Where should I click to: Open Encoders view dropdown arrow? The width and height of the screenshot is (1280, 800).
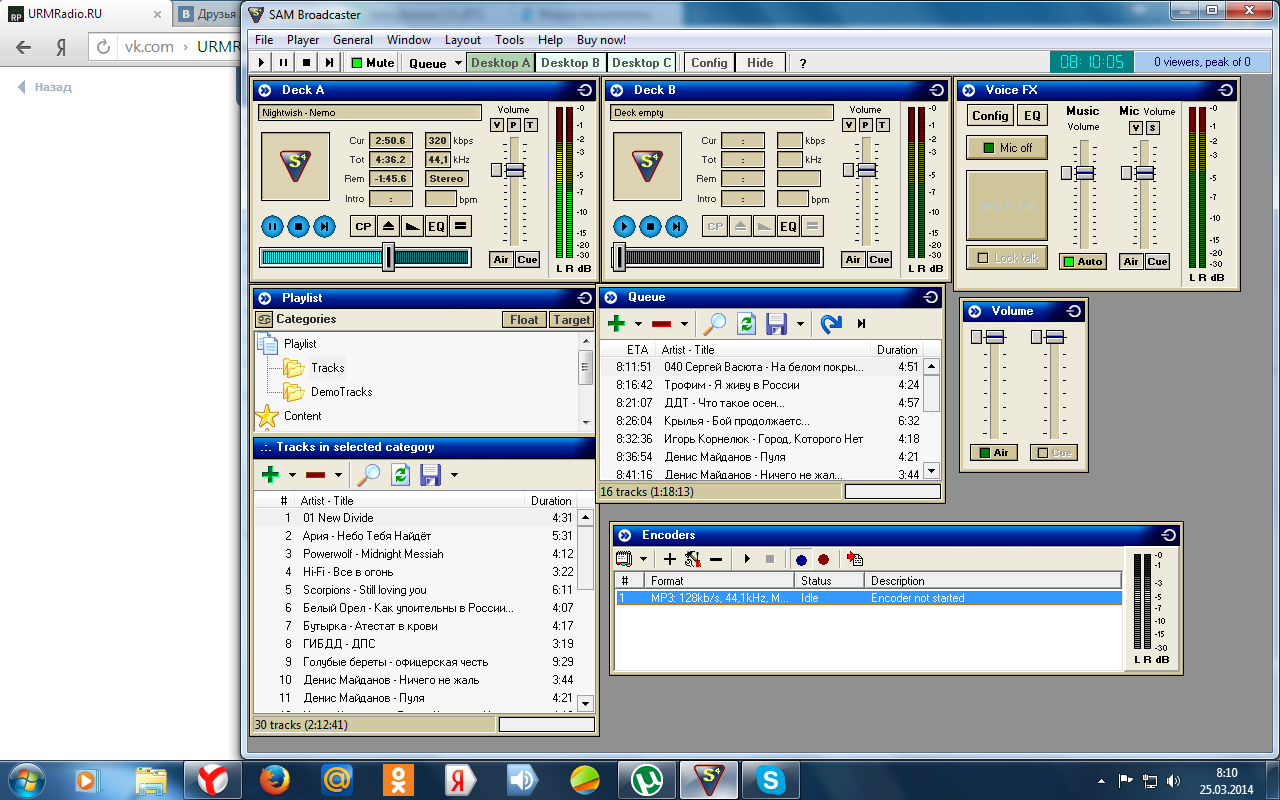tap(643, 559)
